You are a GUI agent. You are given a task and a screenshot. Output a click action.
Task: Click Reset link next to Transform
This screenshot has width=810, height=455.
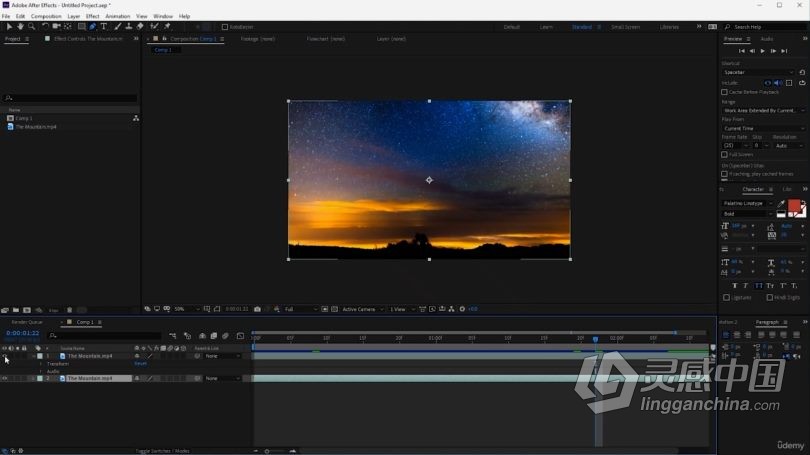coord(141,364)
